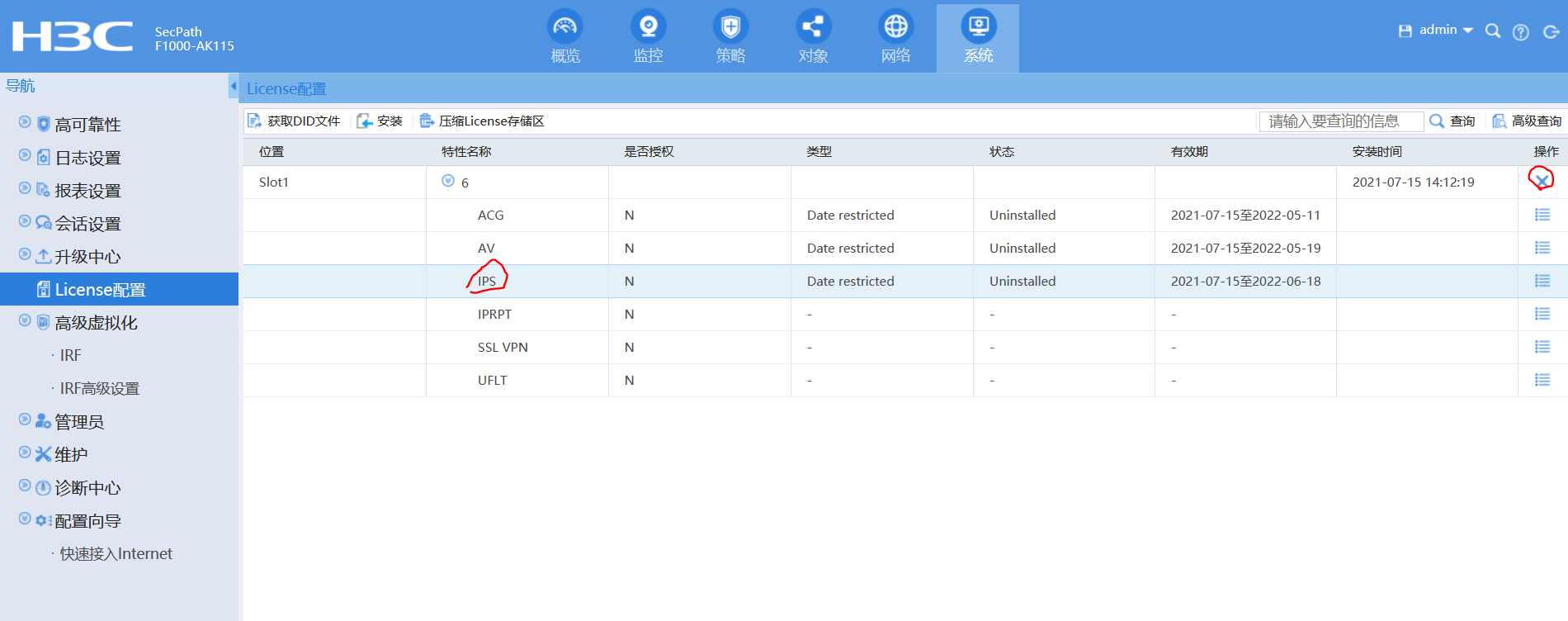The image size is (1568, 621).
Task: Click 压缩License存储区 button
Action: (483, 121)
